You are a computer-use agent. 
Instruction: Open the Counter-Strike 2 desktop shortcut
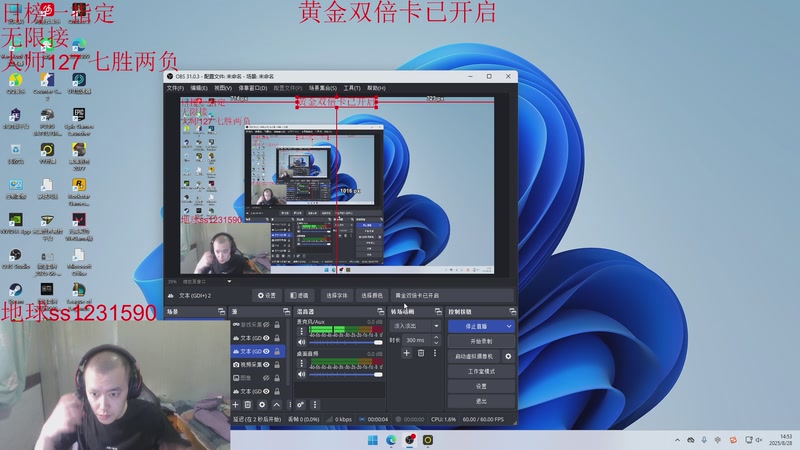coord(47,85)
